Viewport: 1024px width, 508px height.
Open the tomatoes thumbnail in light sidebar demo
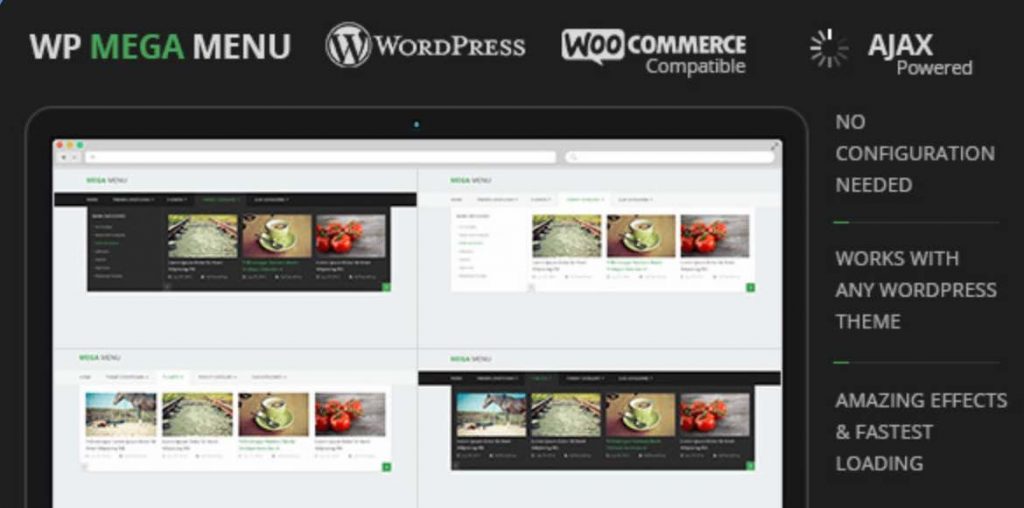click(x=714, y=236)
